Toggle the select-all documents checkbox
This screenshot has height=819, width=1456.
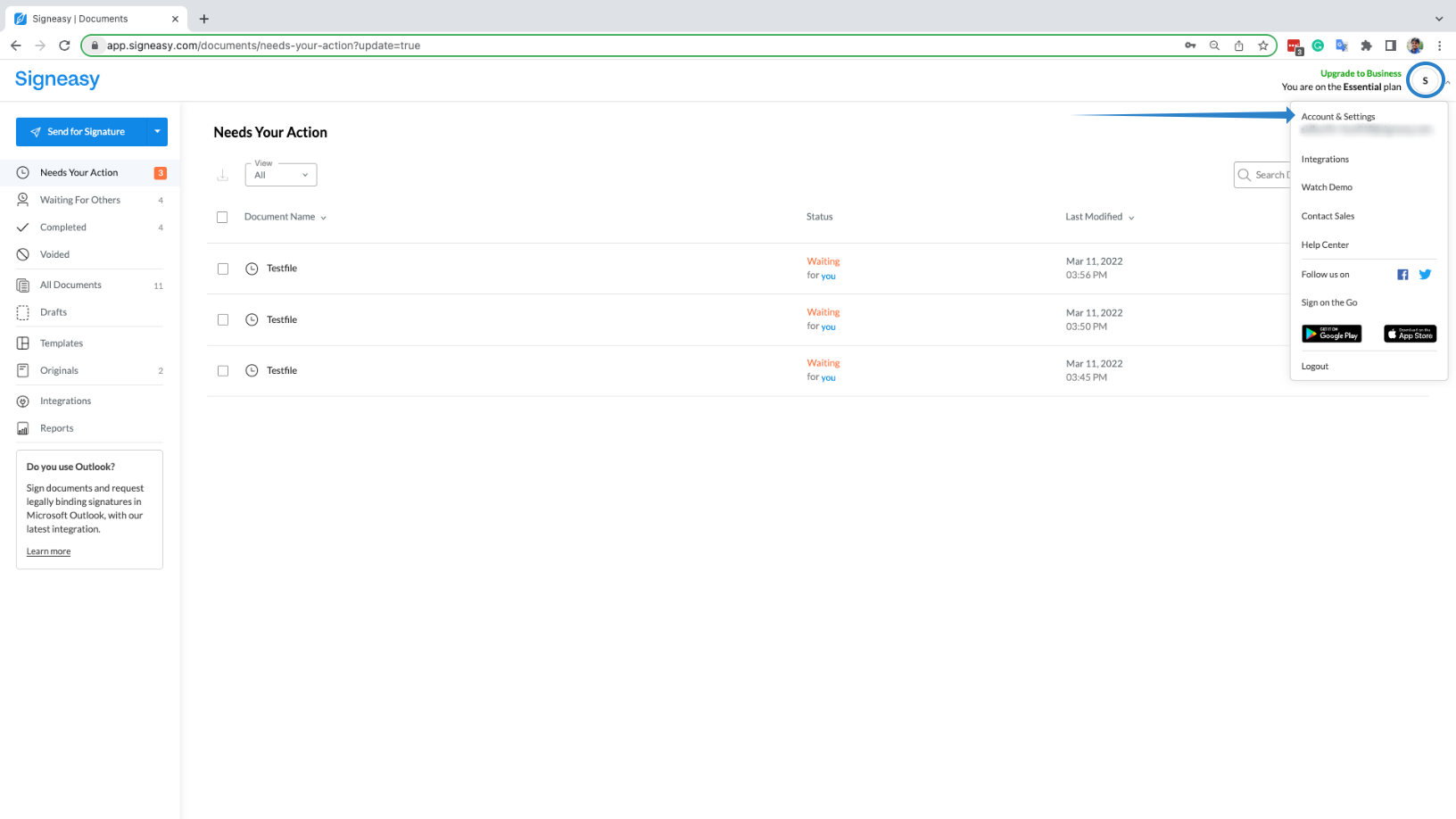pyautogui.click(x=222, y=217)
